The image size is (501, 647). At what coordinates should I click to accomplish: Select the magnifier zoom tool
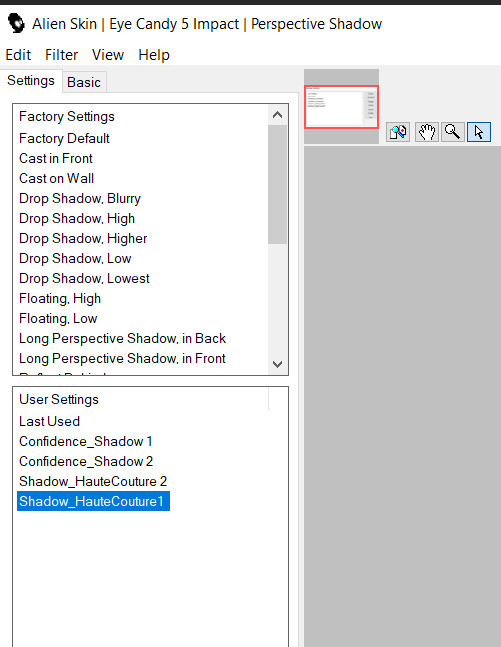point(453,132)
